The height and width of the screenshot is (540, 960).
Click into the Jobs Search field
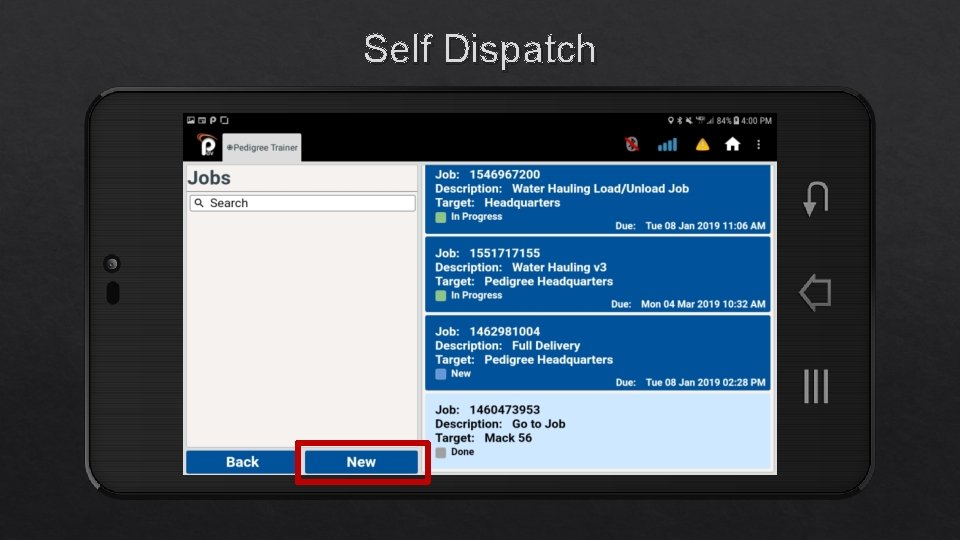pyautogui.click(x=302, y=203)
